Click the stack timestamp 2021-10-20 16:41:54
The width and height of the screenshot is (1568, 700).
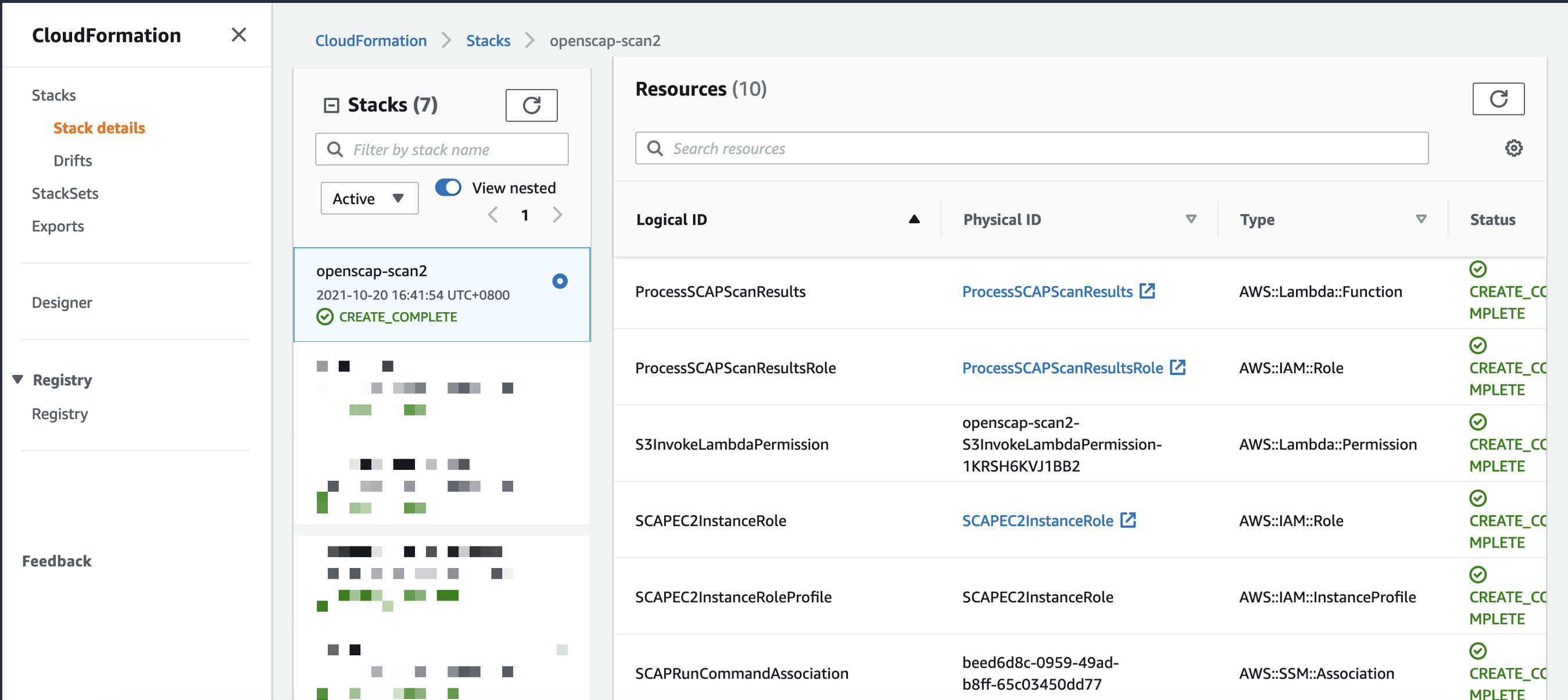tap(413, 295)
